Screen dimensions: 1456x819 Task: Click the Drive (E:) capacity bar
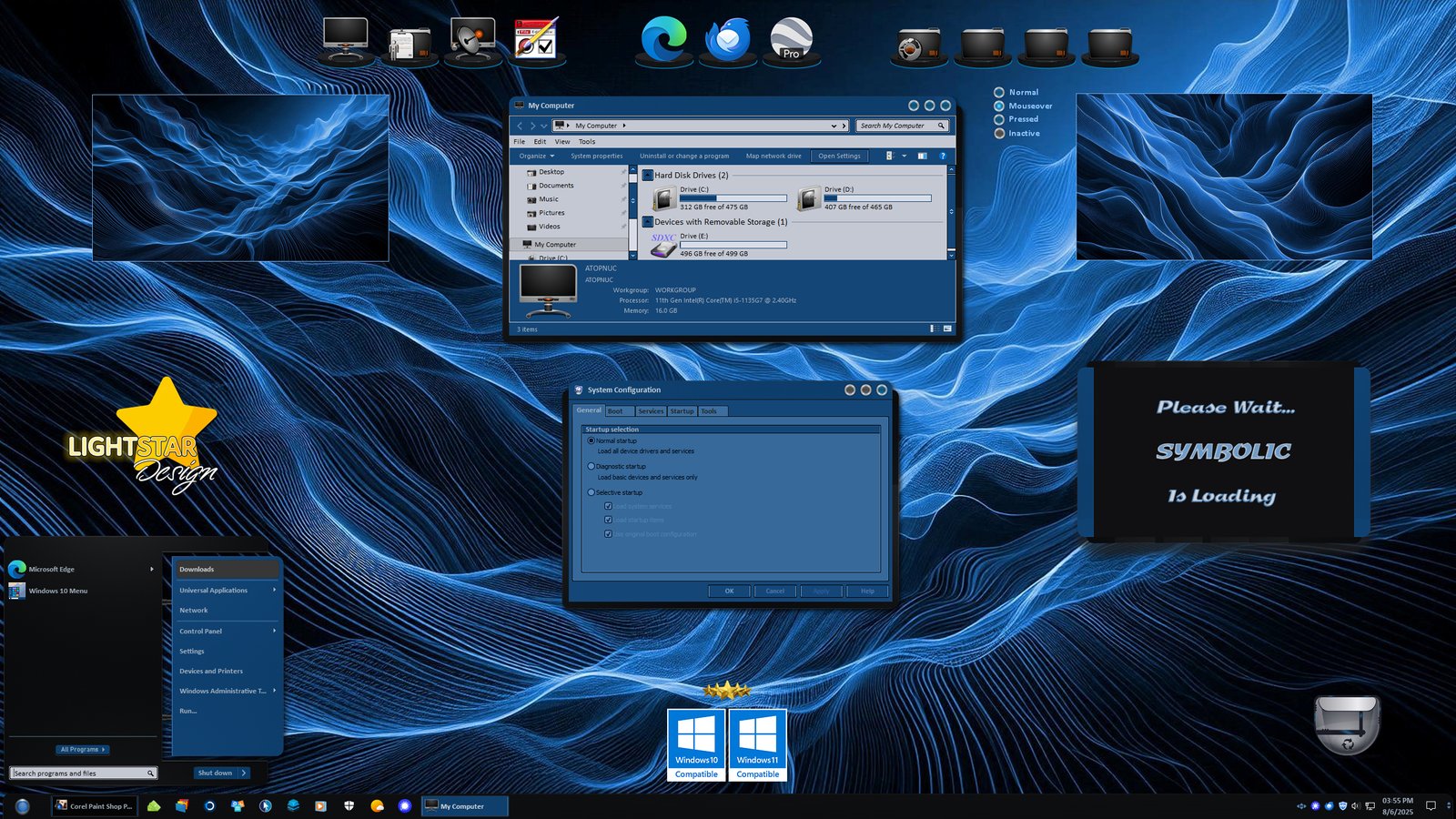733,244
